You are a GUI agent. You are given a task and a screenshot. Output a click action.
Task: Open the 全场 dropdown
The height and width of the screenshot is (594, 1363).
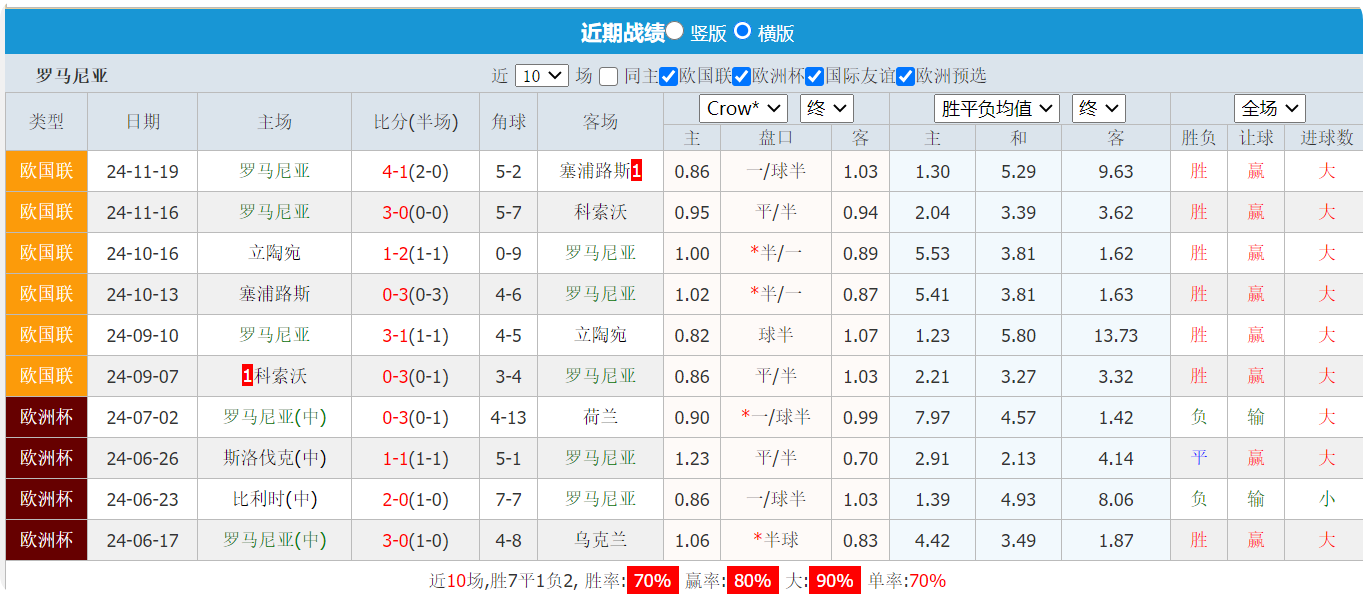point(1268,108)
